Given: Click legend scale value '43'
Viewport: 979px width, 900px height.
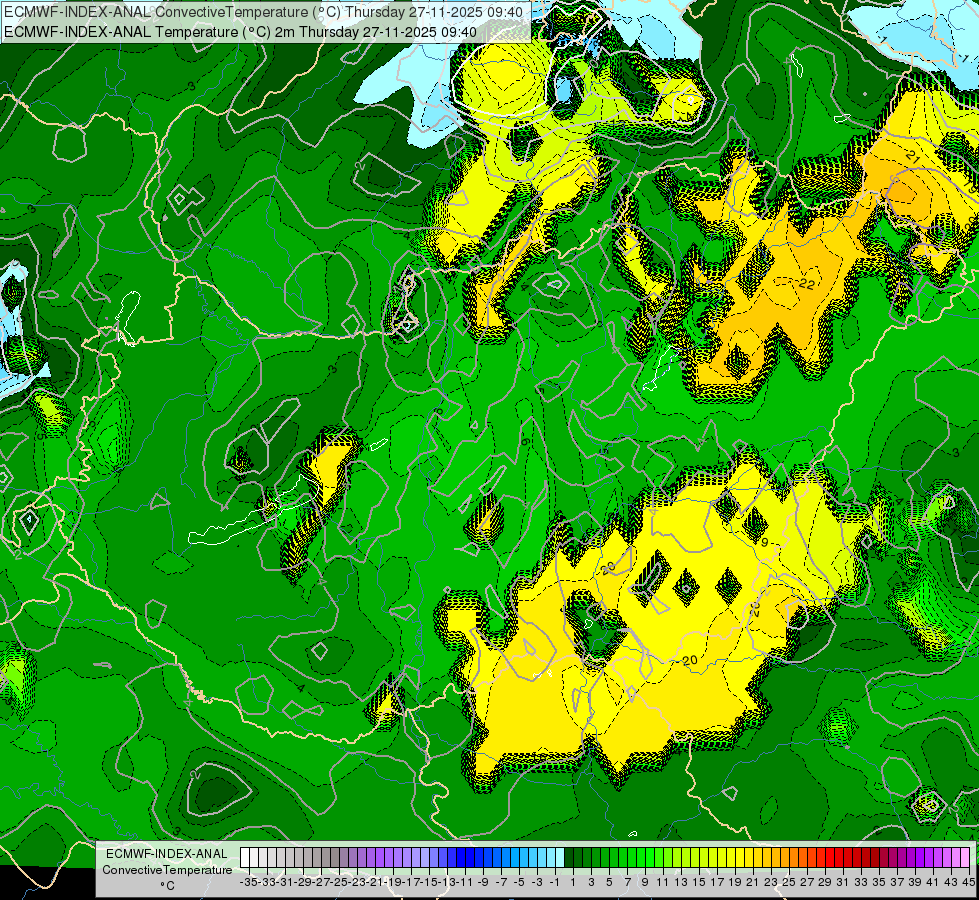Looking at the screenshot, I should coord(951,882).
